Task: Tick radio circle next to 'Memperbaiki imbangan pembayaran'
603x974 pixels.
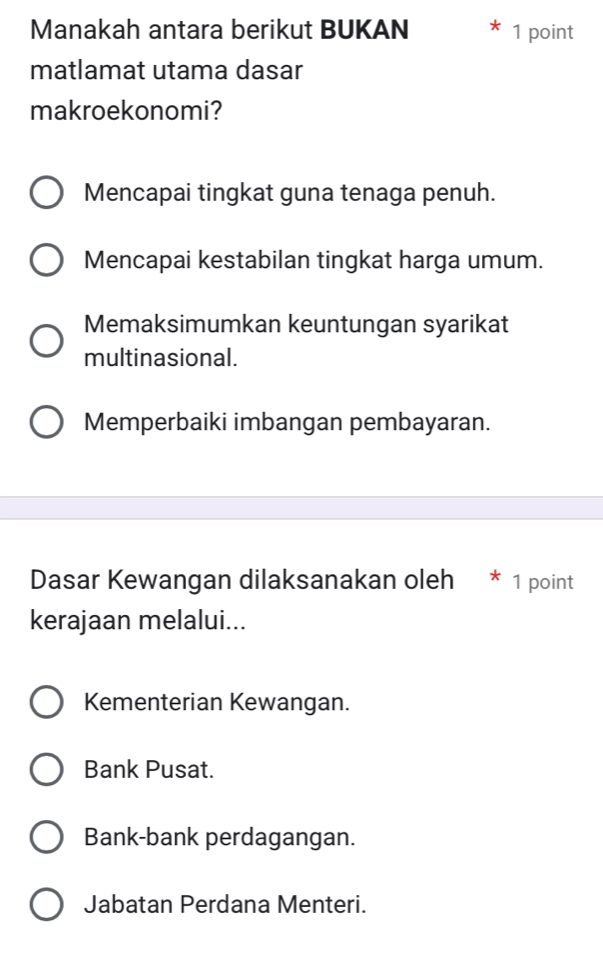Action: 46,422
